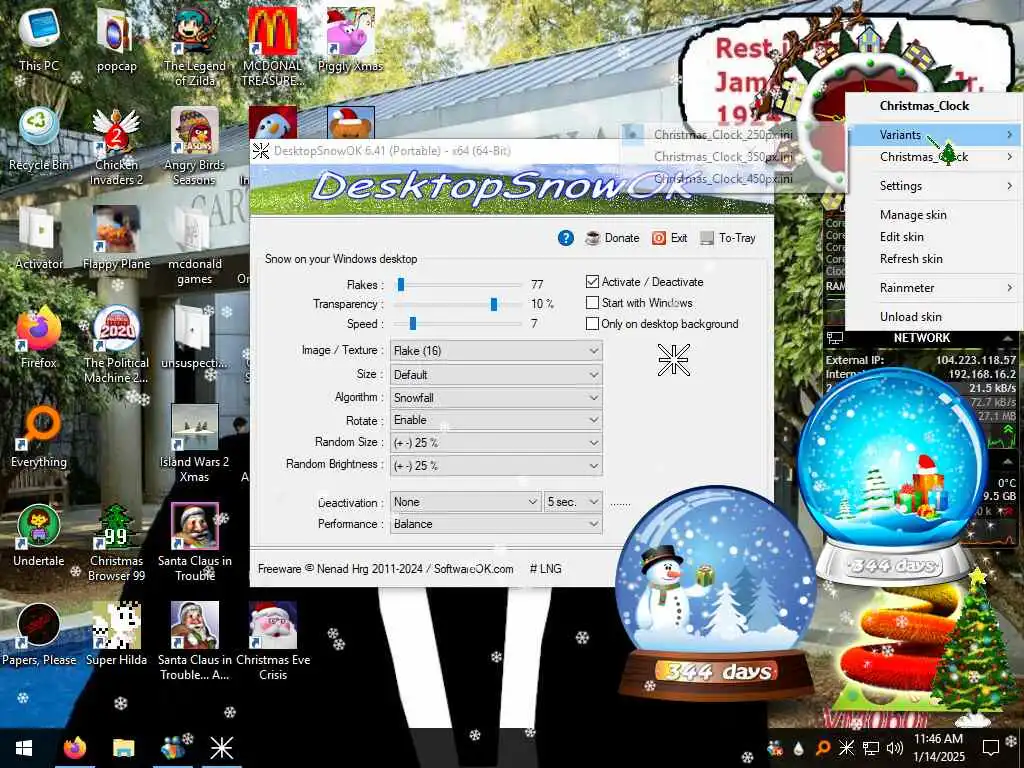Toggle the Activate / Deactivate checkbox
This screenshot has width=1024, height=768.
pyautogui.click(x=592, y=281)
